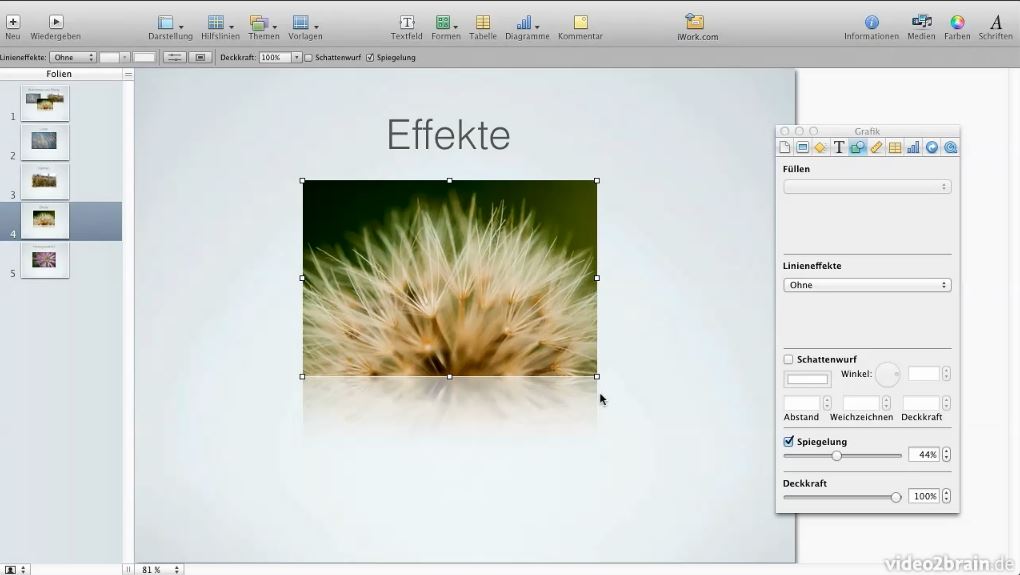The image size is (1020, 575).
Task: Click the inspector Deckkraft opacity slider
Action: [x=842, y=497]
